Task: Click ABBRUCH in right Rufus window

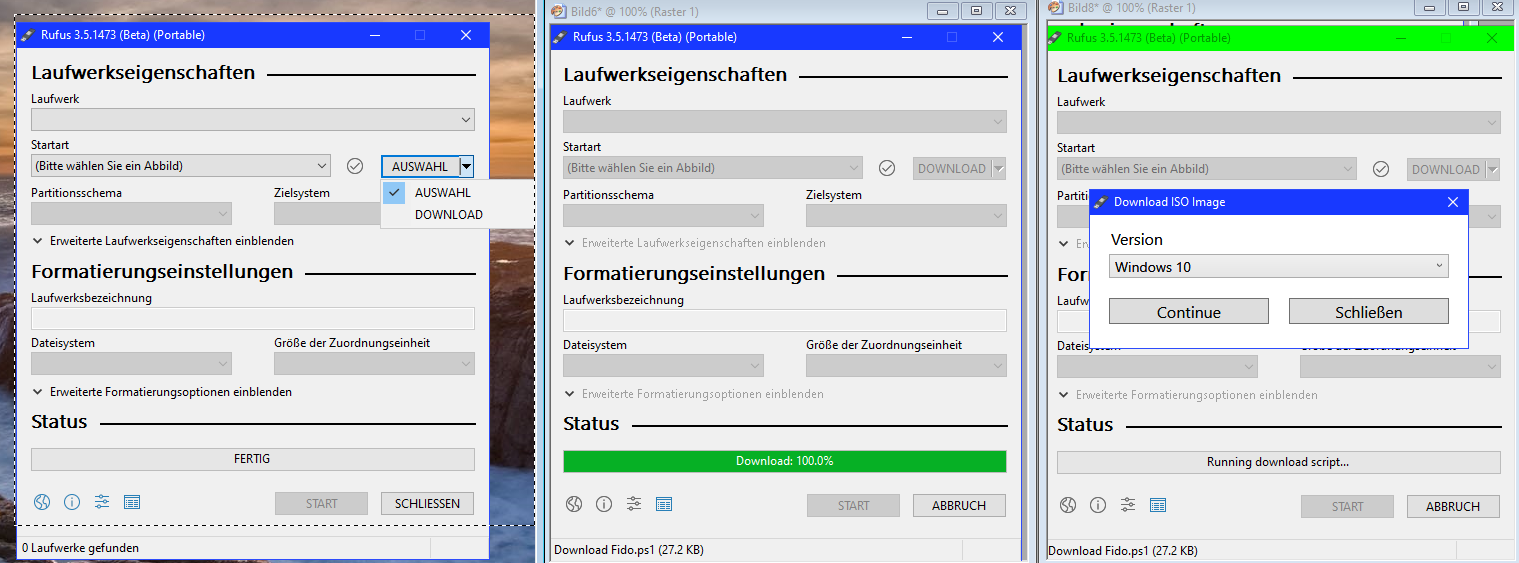Action: (1453, 506)
